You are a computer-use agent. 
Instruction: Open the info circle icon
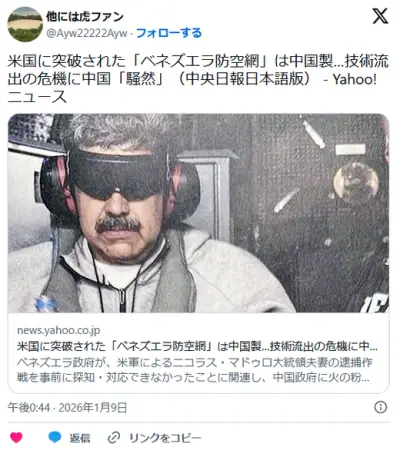tap(381, 407)
